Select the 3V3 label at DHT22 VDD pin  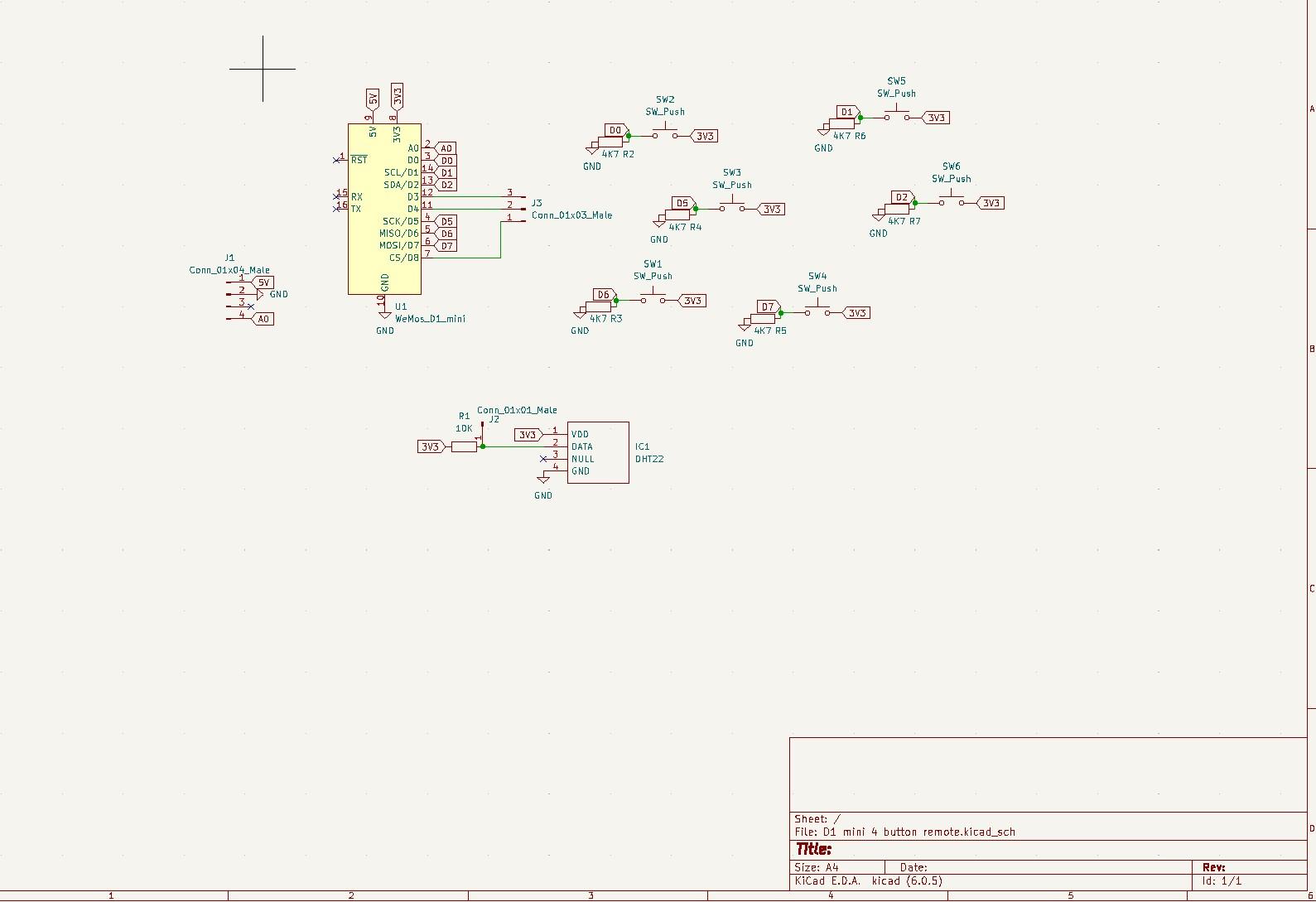coord(528,435)
